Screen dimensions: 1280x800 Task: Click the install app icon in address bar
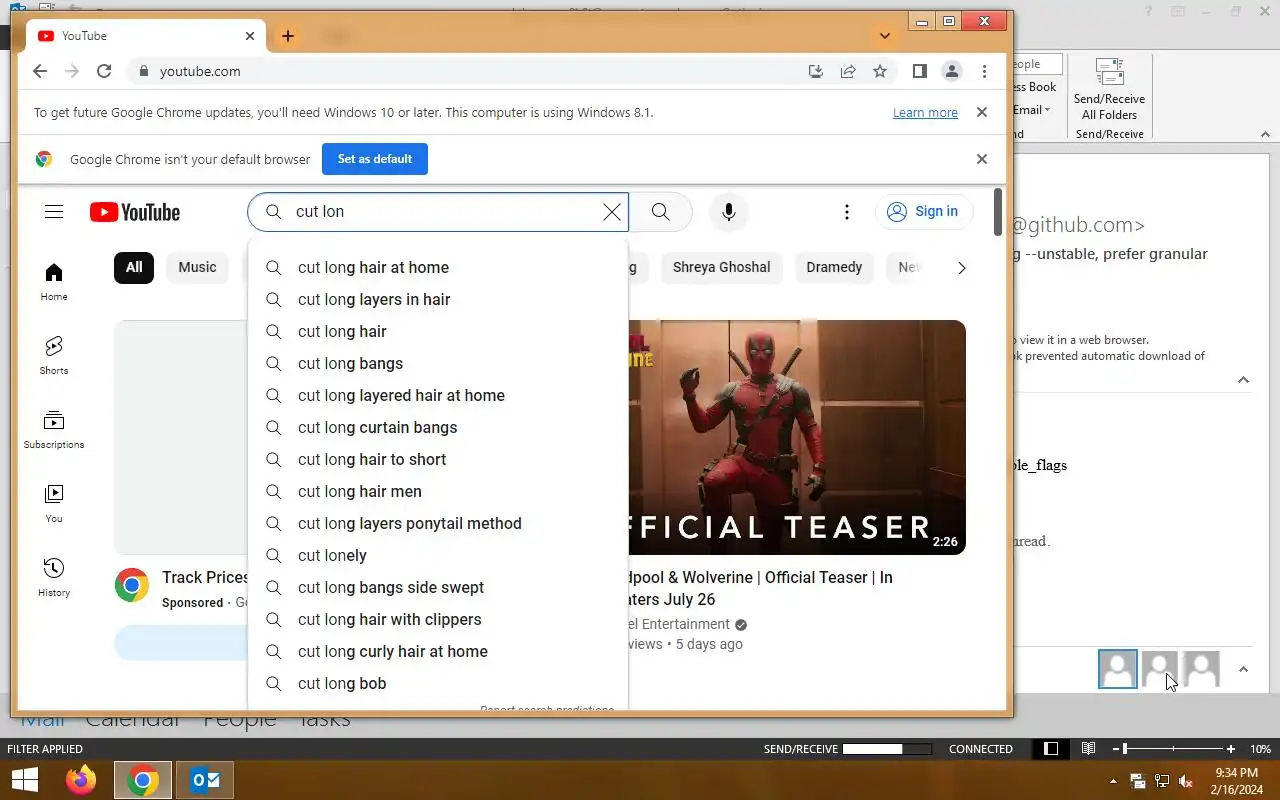click(x=816, y=71)
